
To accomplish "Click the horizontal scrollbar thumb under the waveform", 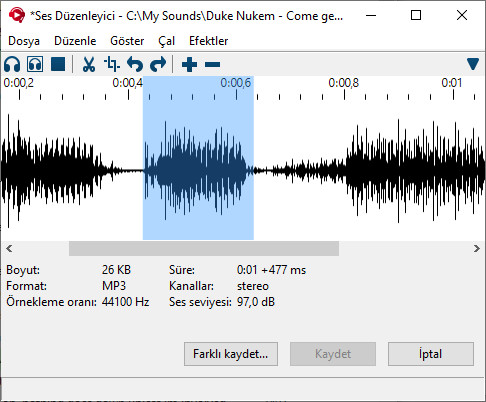I will click(x=204, y=249).
